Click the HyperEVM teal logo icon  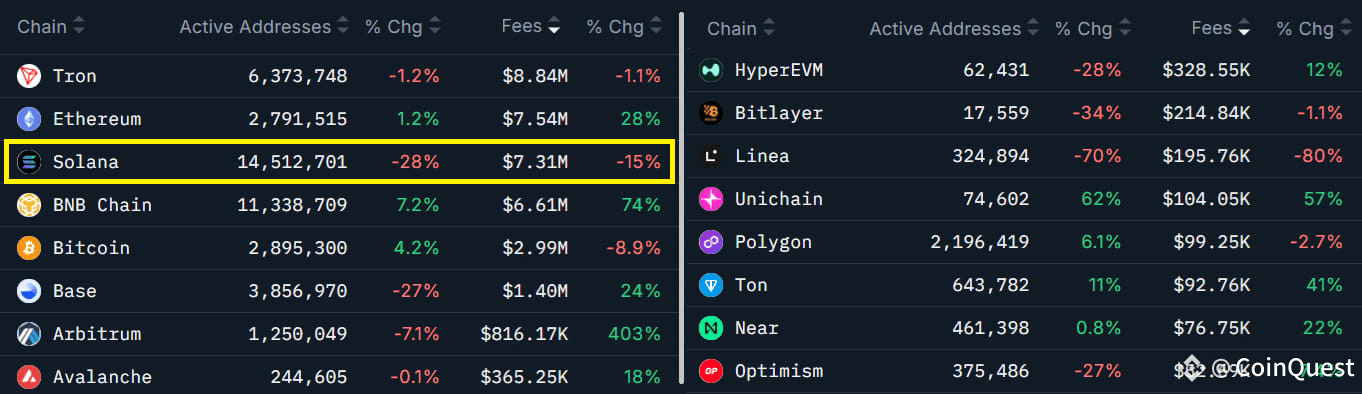coord(710,70)
